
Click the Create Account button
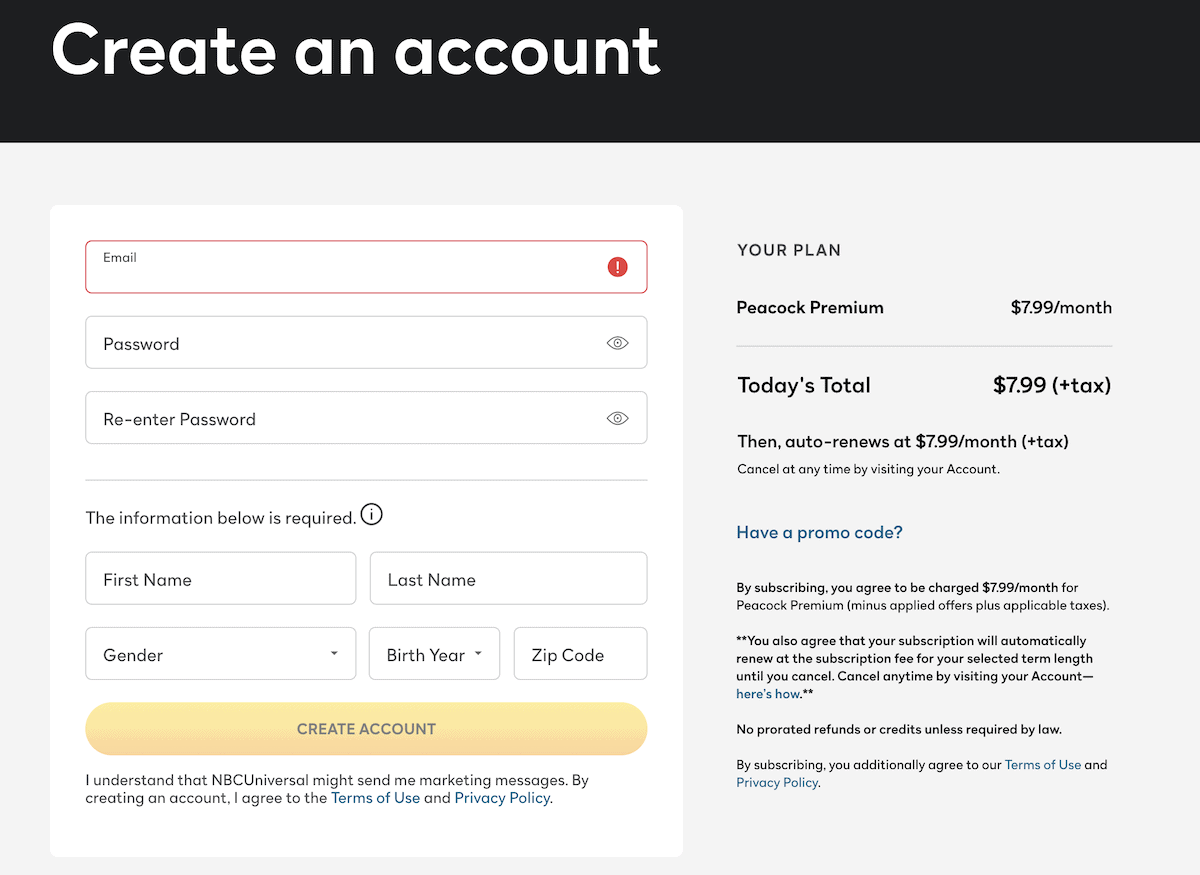[x=366, y=729]
